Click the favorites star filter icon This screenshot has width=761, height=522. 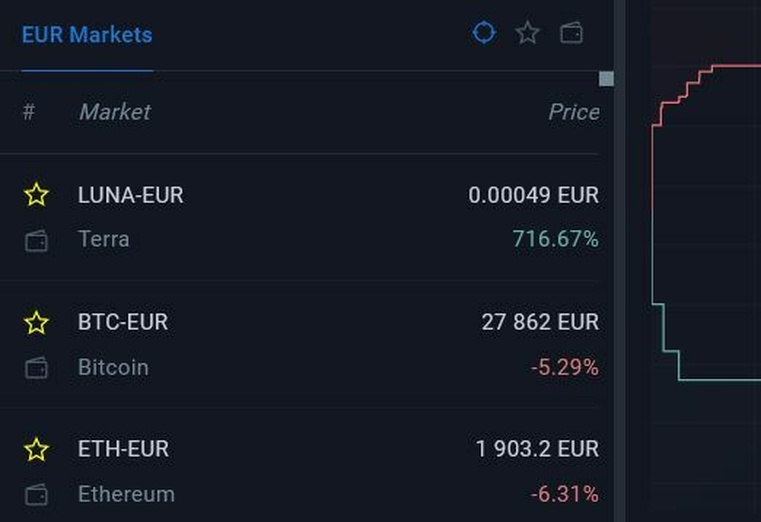click(x=528, y=33)
